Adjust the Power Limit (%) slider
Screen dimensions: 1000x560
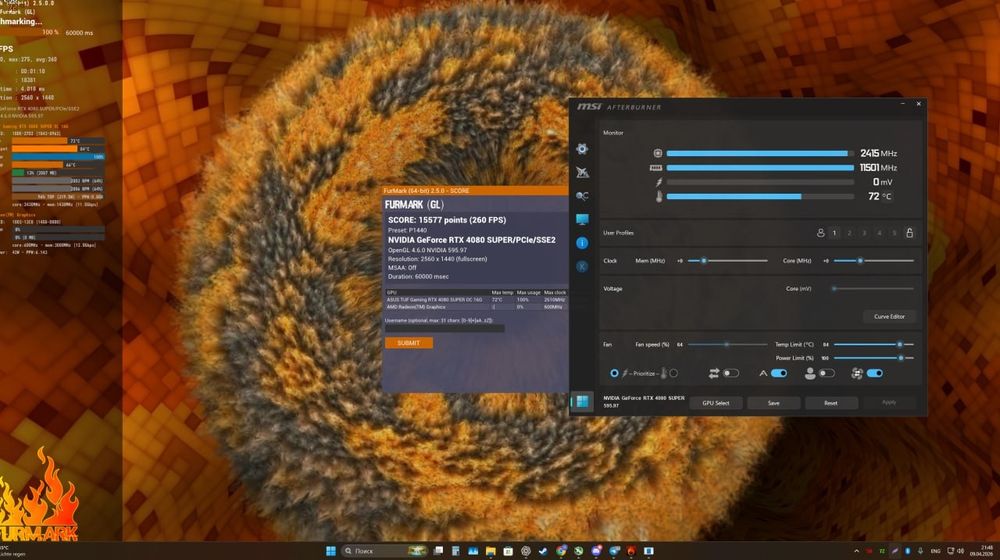click(x=874, y=358)
